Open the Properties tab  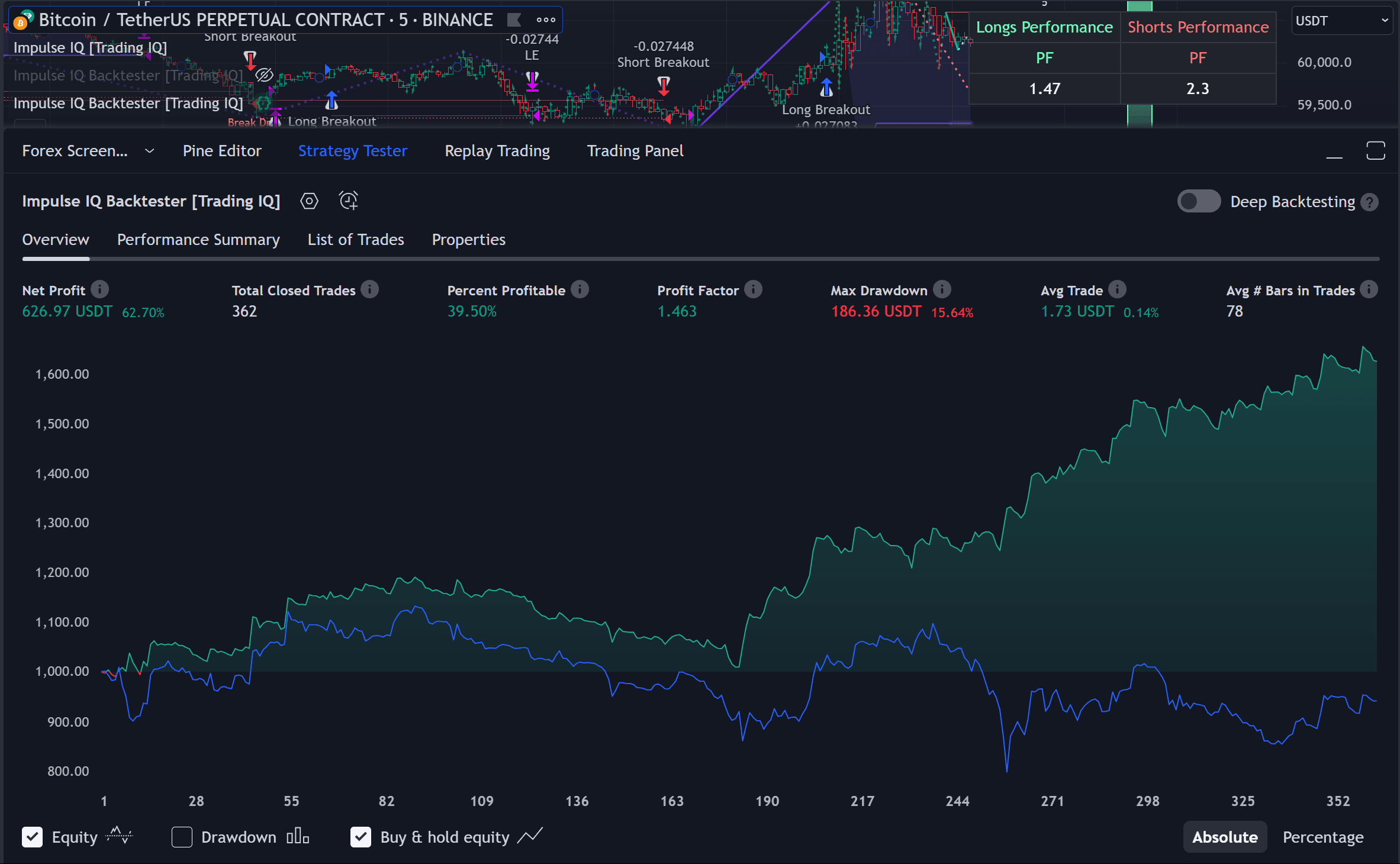469,240
